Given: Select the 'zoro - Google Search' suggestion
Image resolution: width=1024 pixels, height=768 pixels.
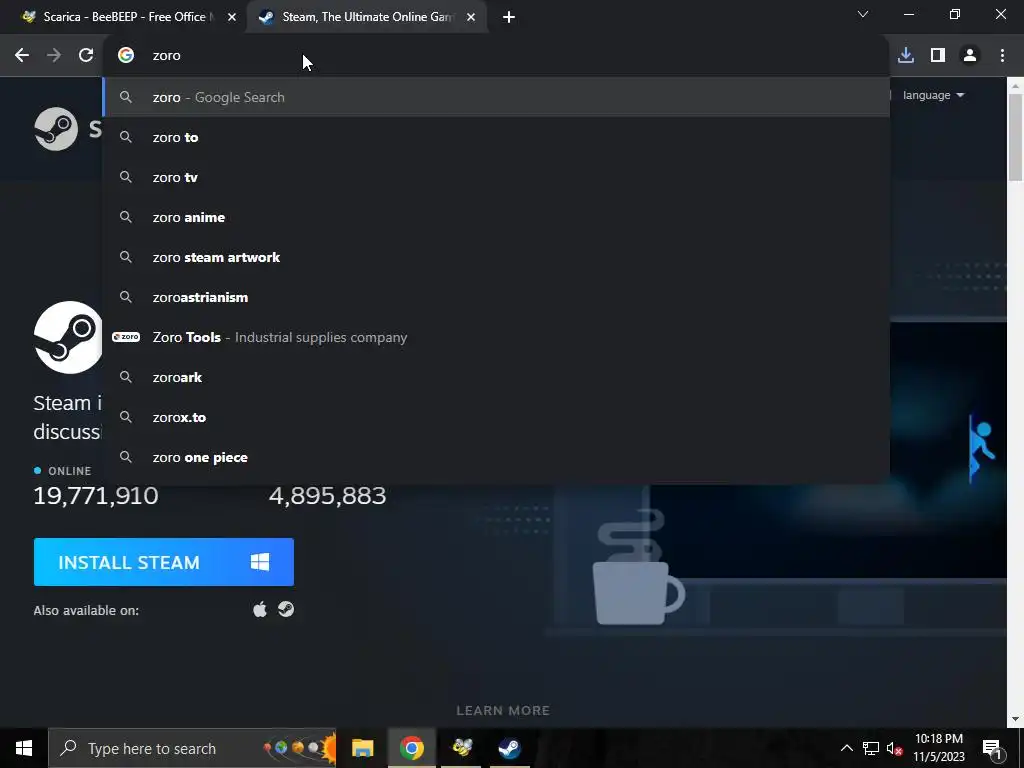Looking at the screenshot, I should (x=496, y=97).
